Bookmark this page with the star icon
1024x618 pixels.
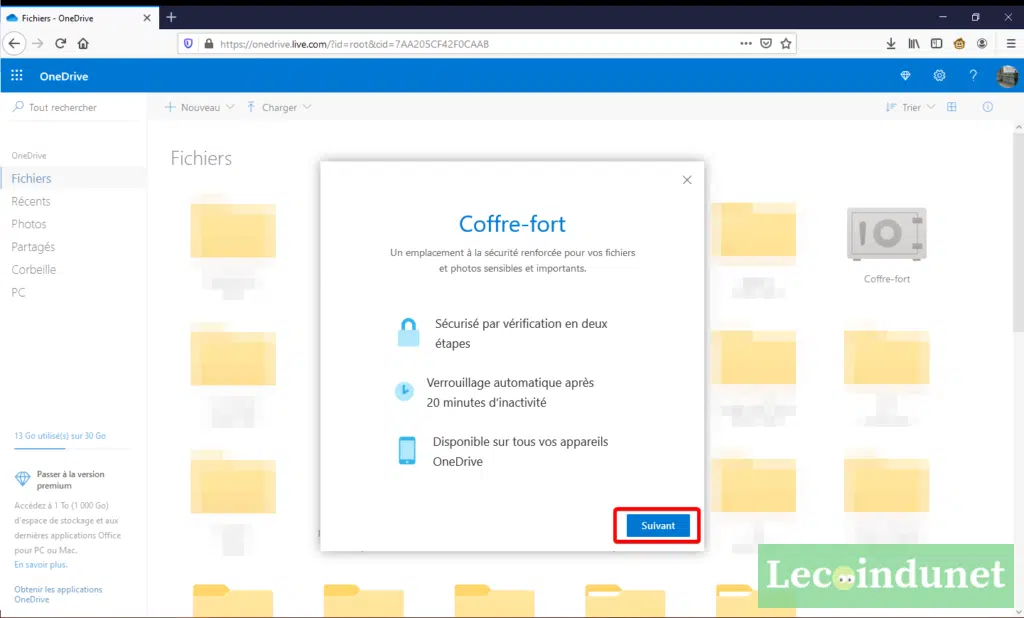(786, 44)
